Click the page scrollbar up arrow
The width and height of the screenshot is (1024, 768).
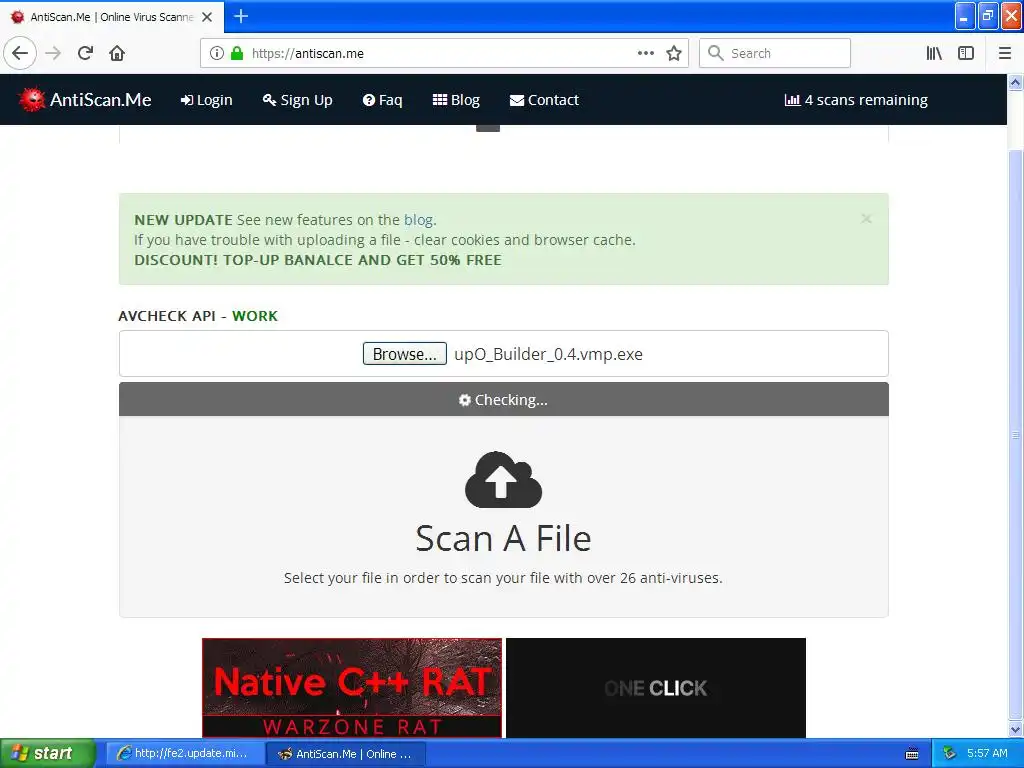tap(1015, 82)
